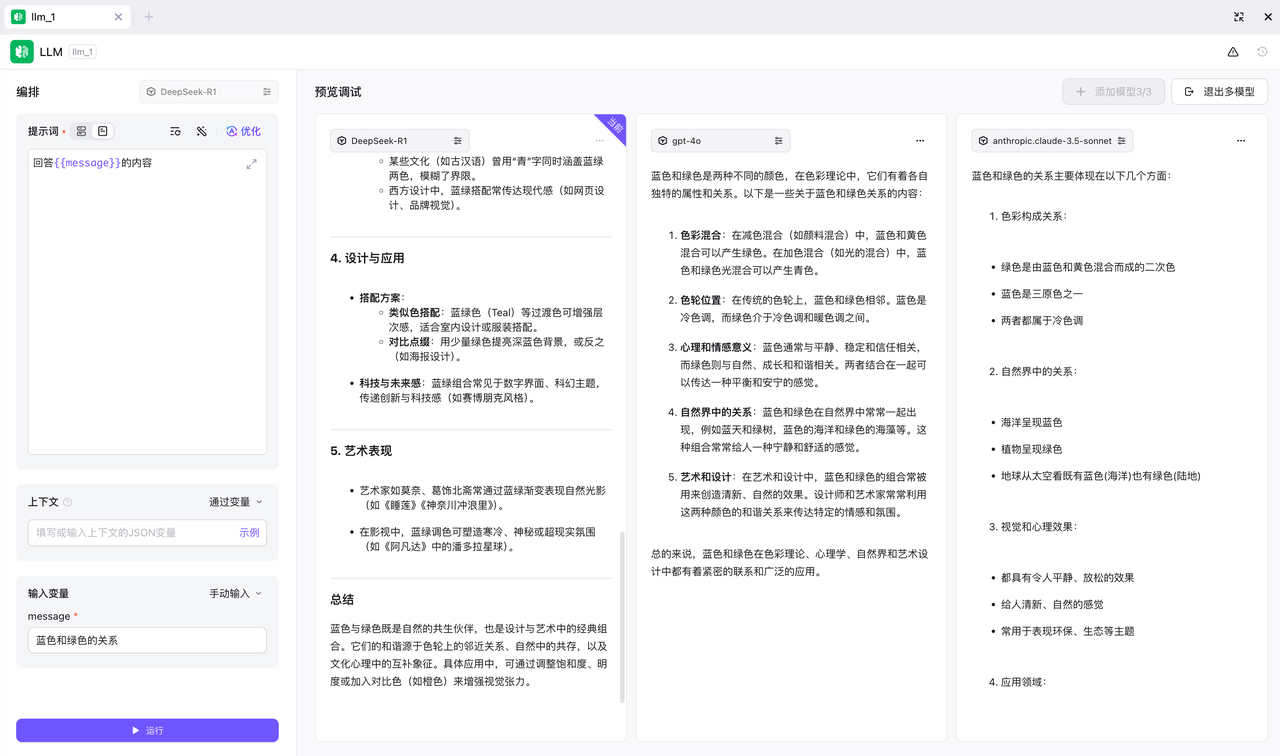Open claude-3.5-sonnet panel more options menu

(x=1241, y=141)
